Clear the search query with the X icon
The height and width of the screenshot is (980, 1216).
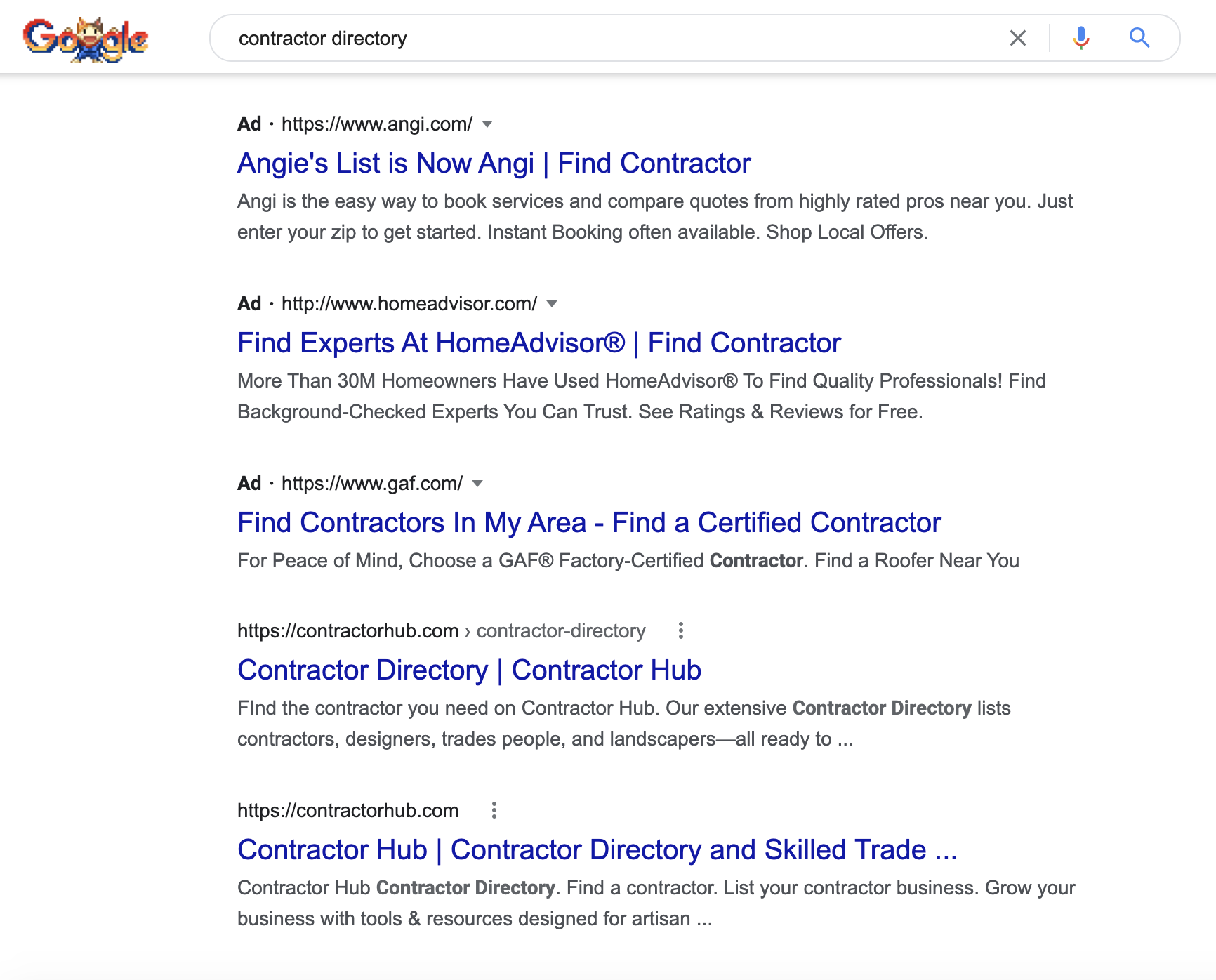click(1017, 38)
